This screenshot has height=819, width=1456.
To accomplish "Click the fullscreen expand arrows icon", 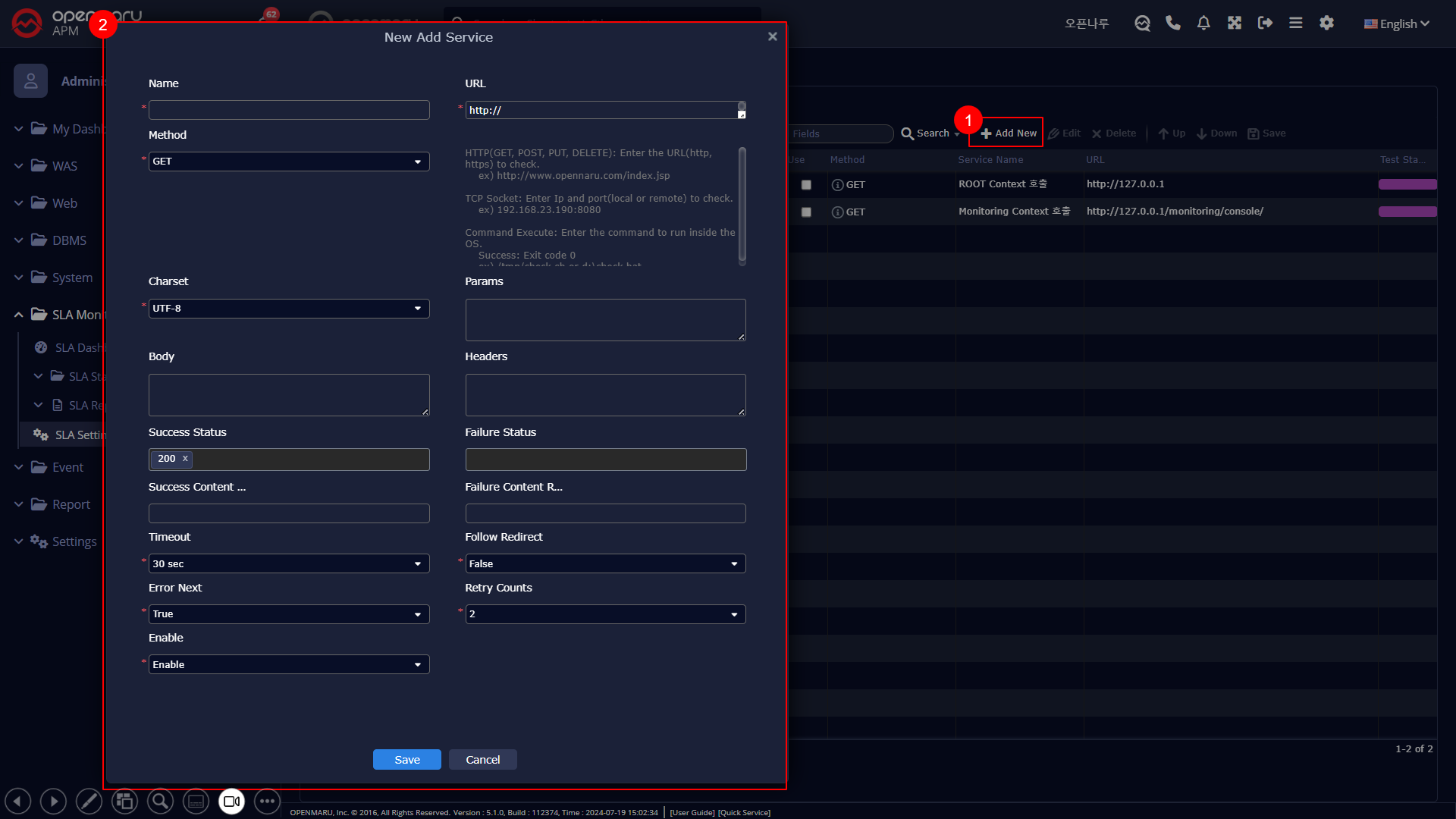I will [x=1235, y=24].
